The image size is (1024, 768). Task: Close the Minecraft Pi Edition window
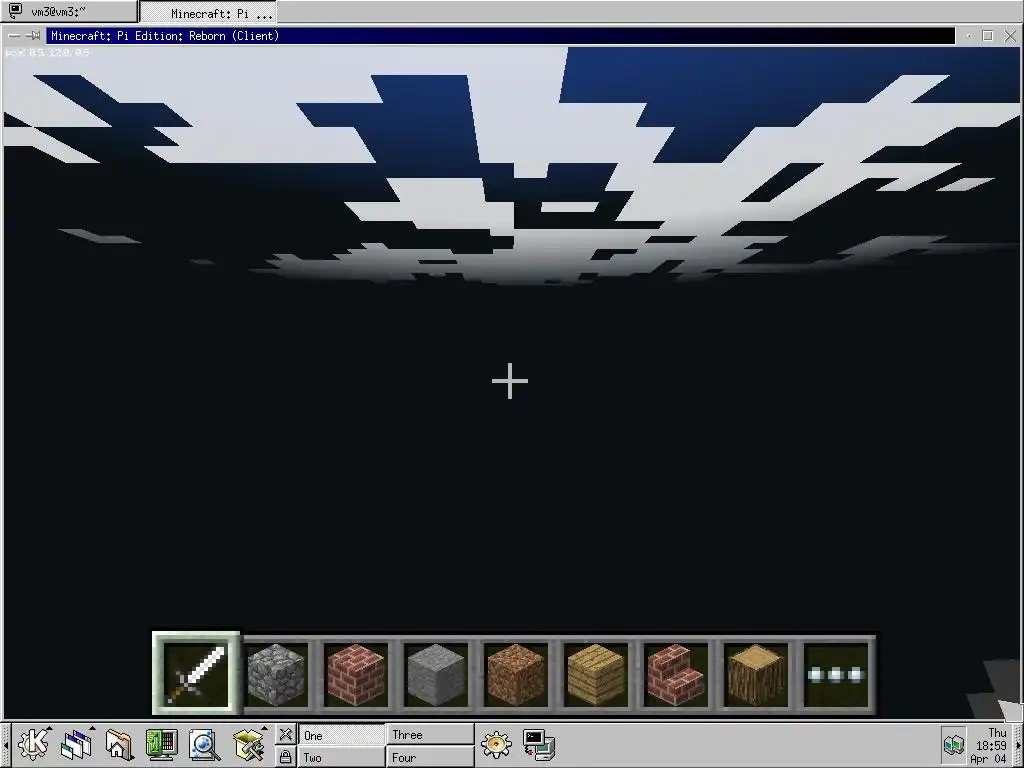[1010, 36]
